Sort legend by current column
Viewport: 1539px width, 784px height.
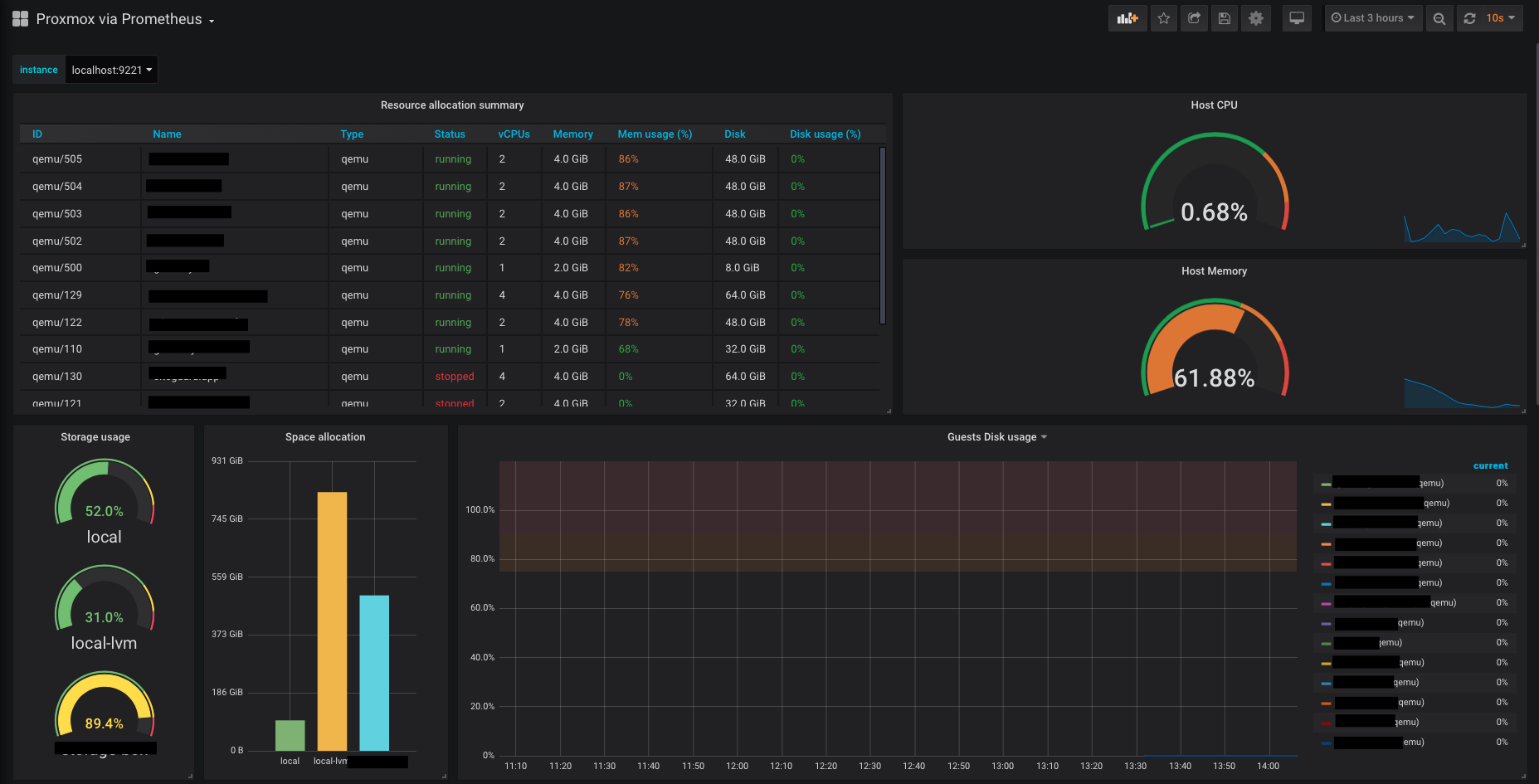pyautogui.click(x=1491, y=465)
